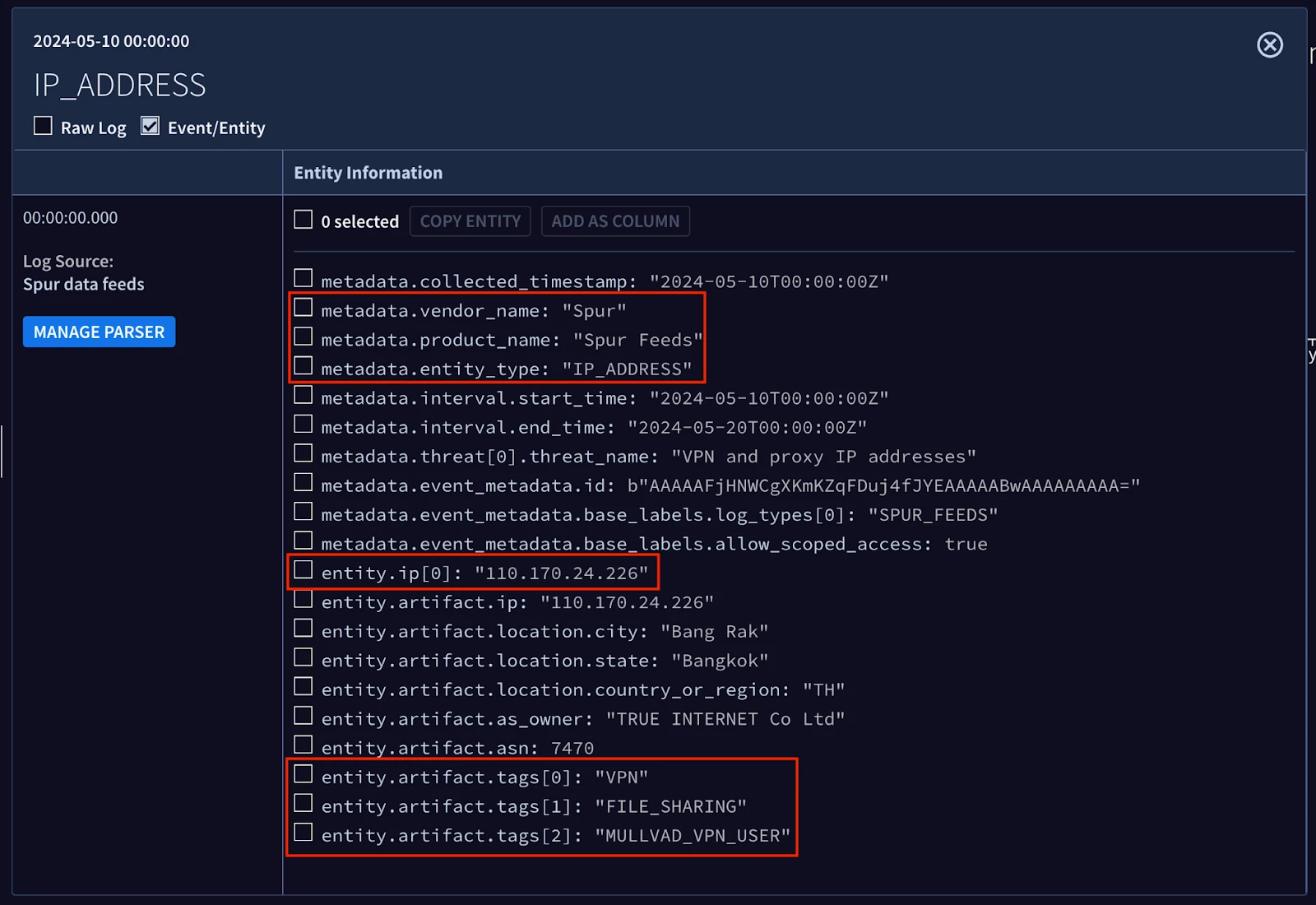Click the "110.170.24.226" value of entity.ip[0]
This screenshot has height=905, width=1316.
click(x=561, y=573)
